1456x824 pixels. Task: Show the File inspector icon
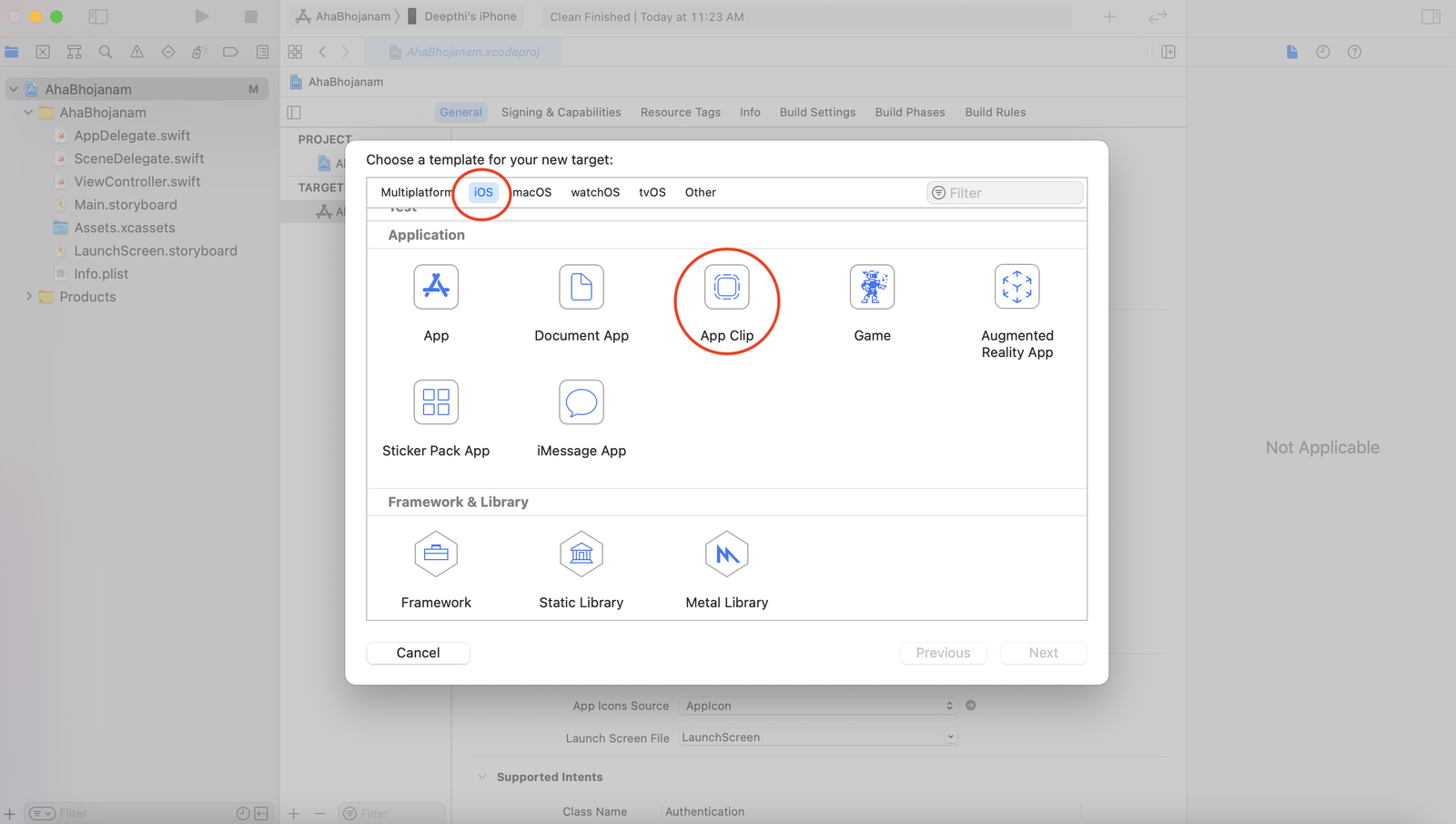click(1292, 52)
